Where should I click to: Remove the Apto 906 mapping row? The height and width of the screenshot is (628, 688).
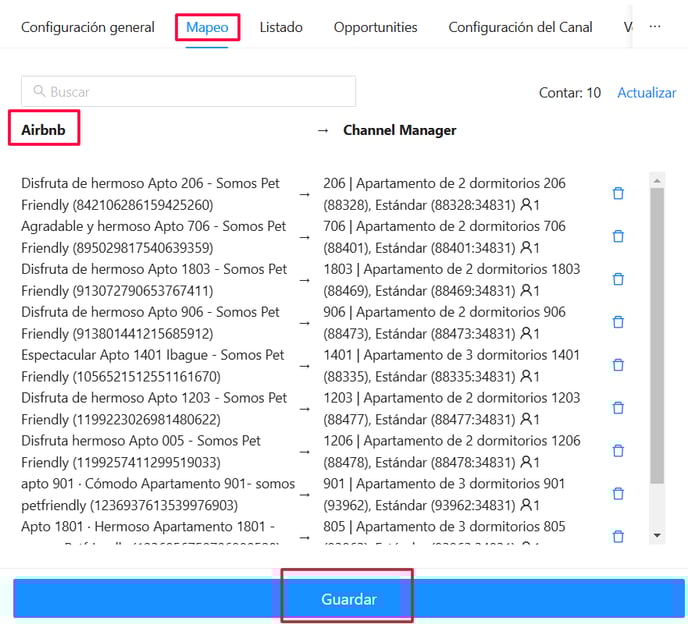[617, 322]
